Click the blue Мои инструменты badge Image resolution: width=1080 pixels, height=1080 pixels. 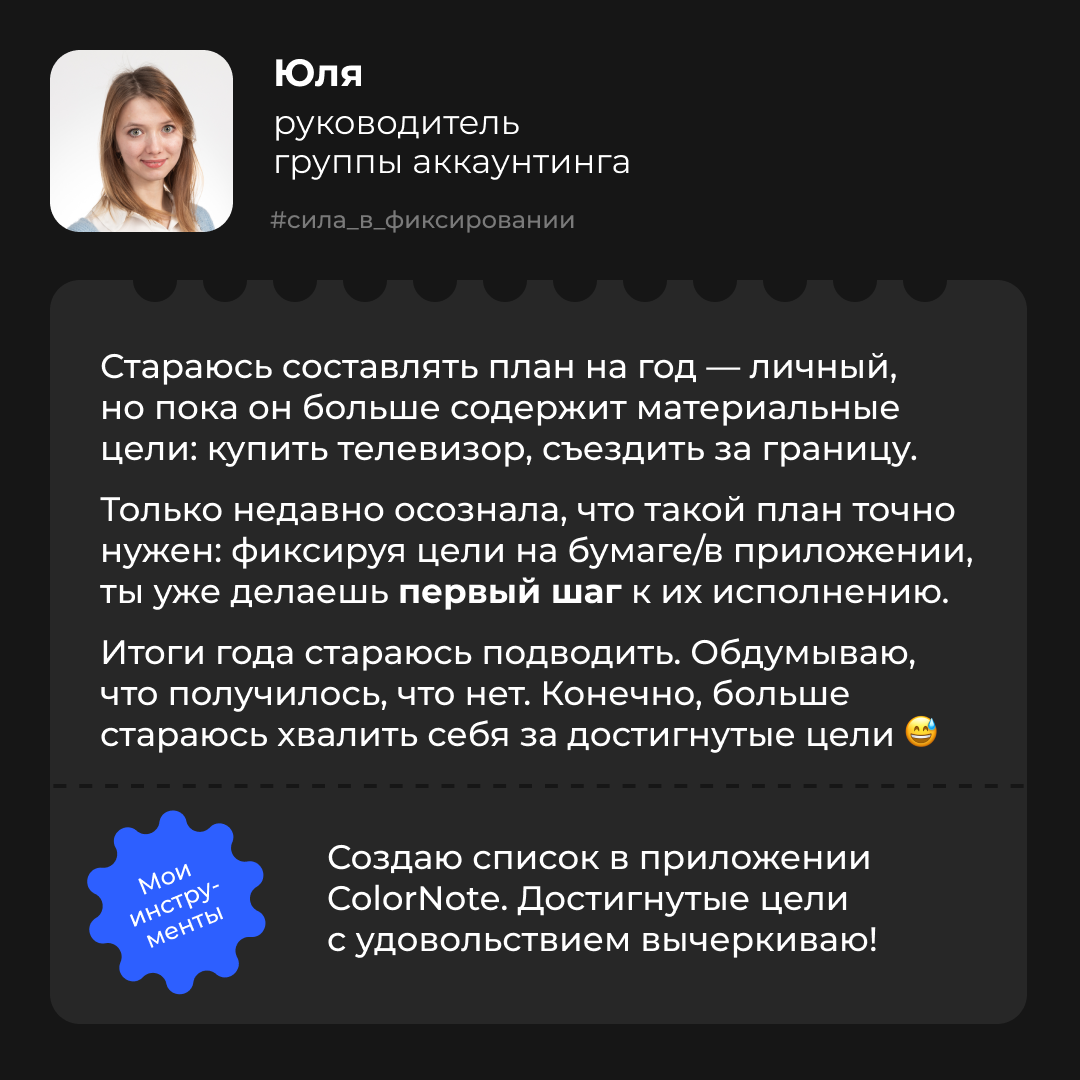pyautogui.click(x=177, y=901)
